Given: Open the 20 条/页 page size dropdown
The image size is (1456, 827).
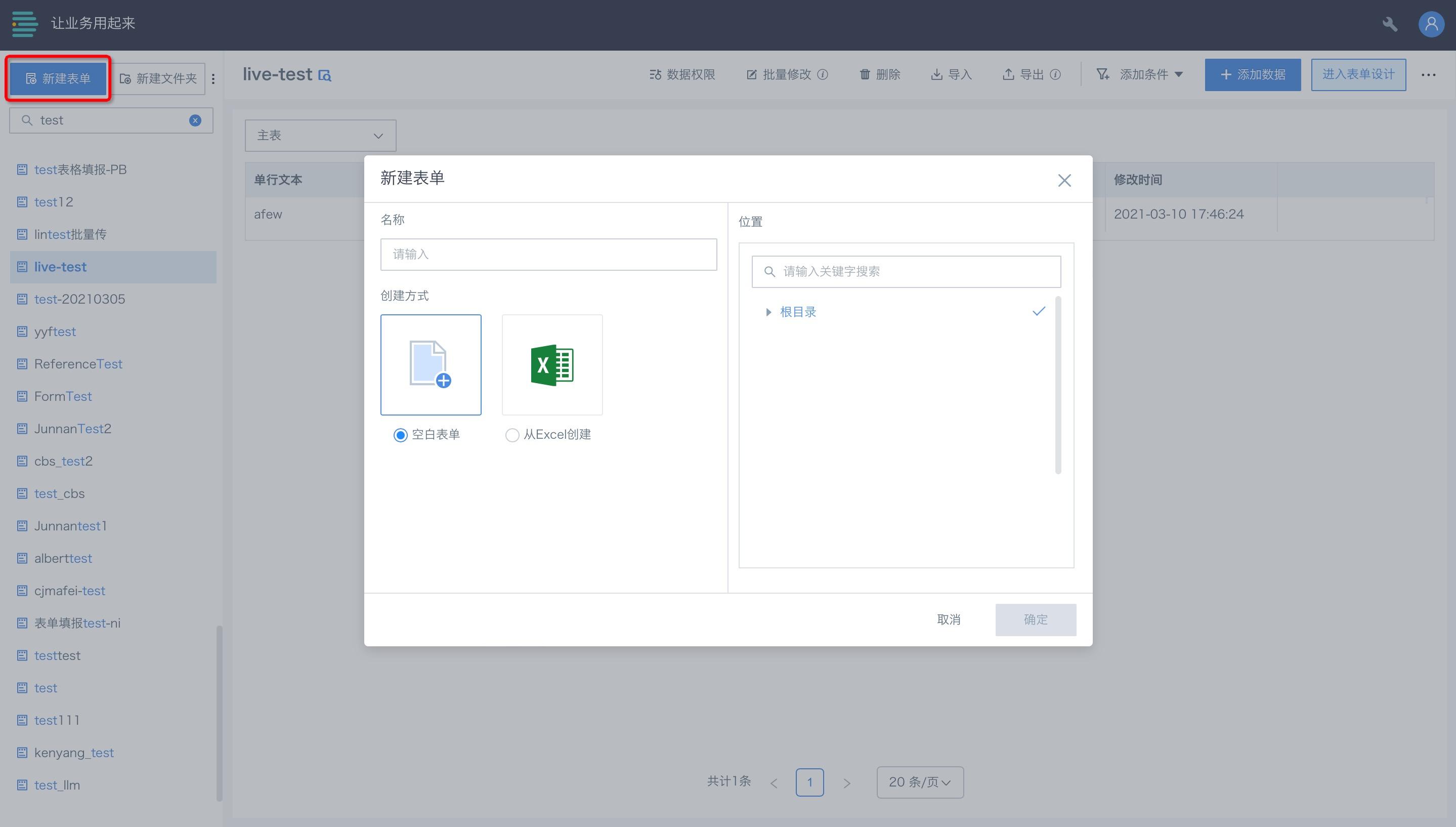Looking at the screenshot, I should (920, 782).
